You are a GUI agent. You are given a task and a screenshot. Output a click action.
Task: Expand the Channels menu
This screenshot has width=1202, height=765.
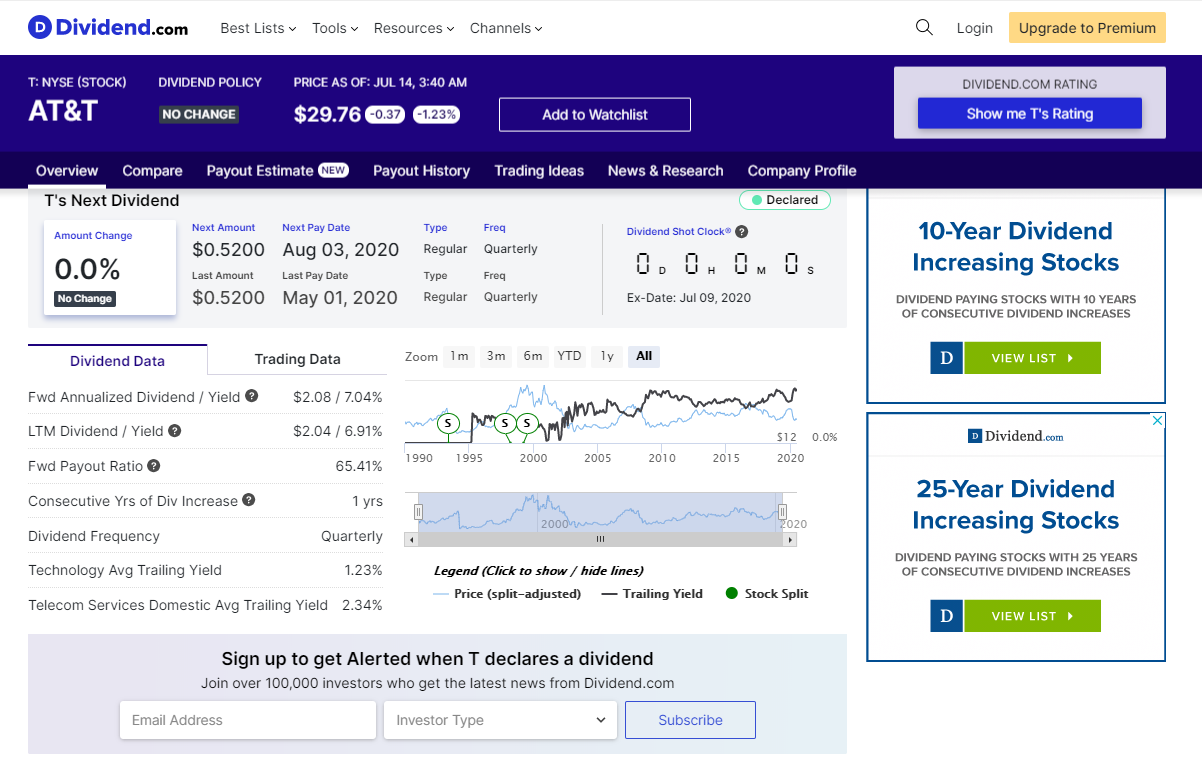click(506, 28)
